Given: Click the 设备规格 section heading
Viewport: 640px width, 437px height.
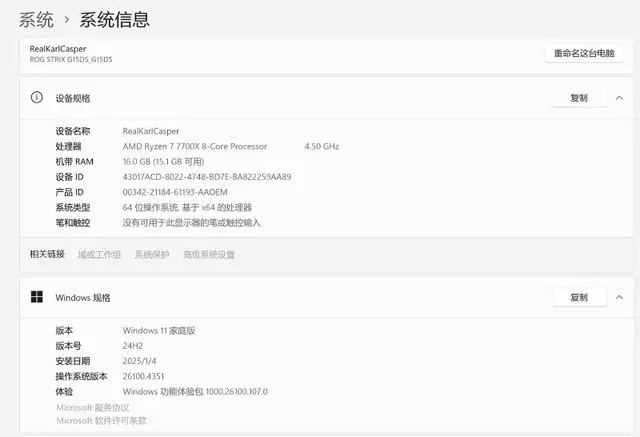Looking at the screenshot, I should (73, 98).
